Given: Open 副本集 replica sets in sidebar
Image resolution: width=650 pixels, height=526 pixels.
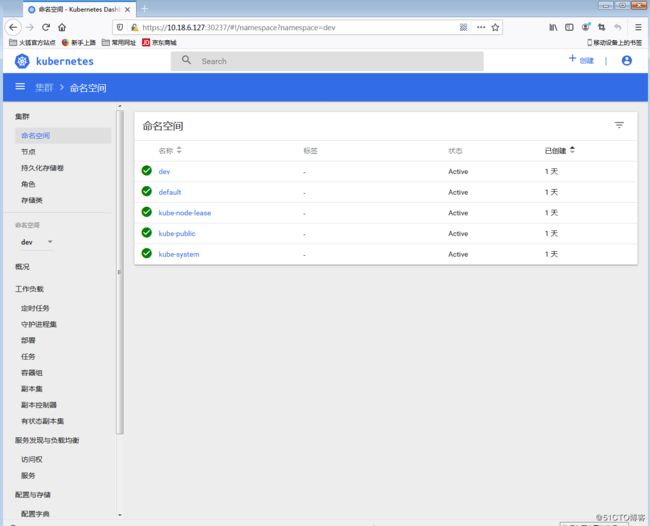Looking at the screenshot, I should click(x=32, y=389).
